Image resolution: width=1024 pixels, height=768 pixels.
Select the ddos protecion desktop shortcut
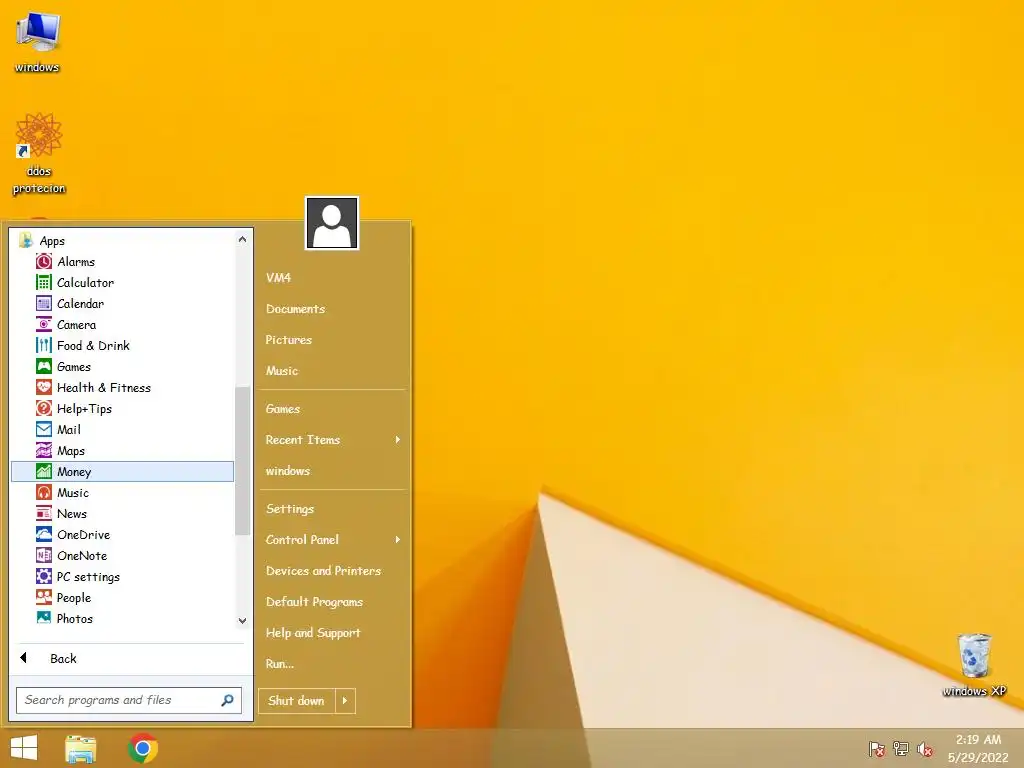[39, 153]
